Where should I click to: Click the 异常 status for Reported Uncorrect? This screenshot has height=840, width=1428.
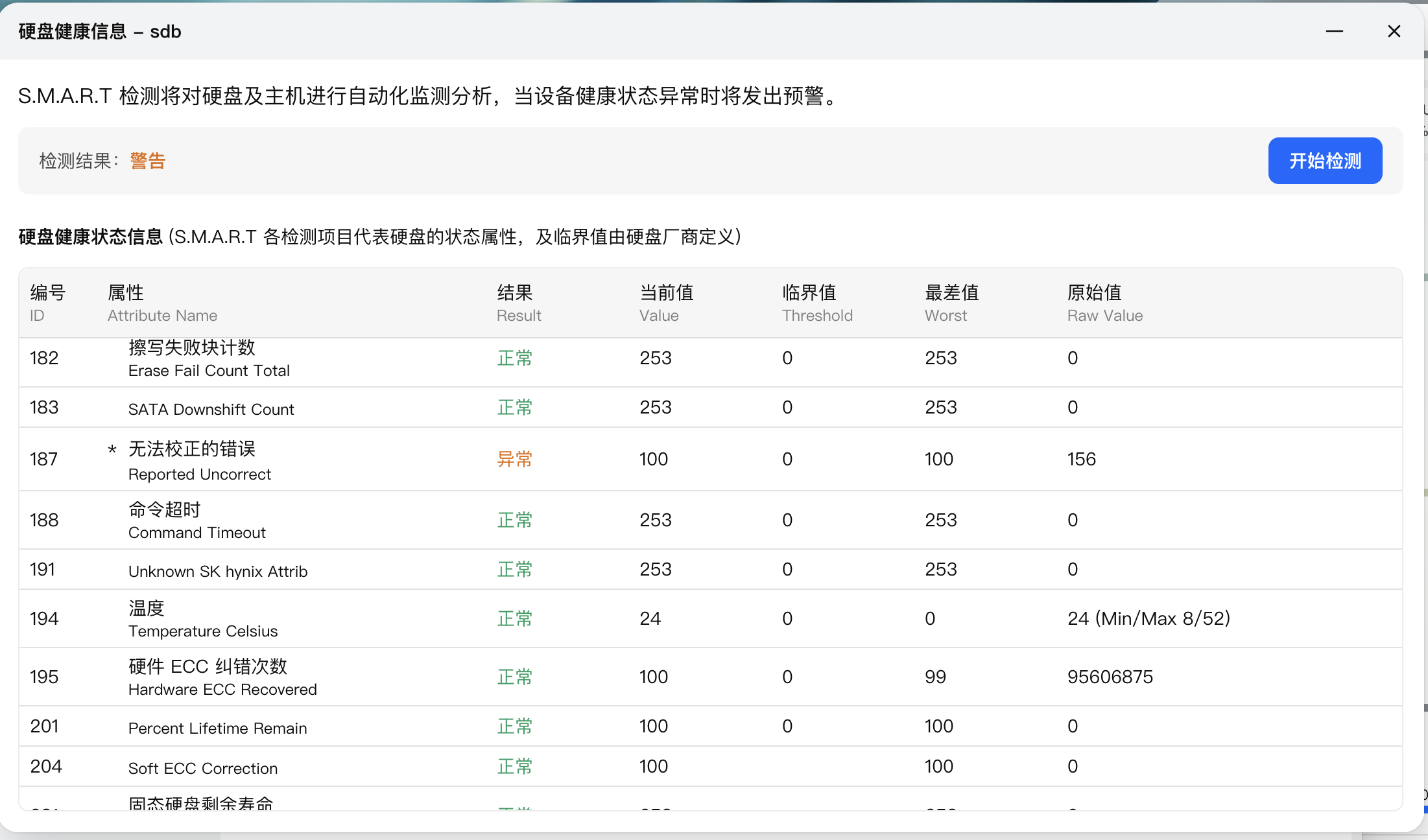click(514, 460)
